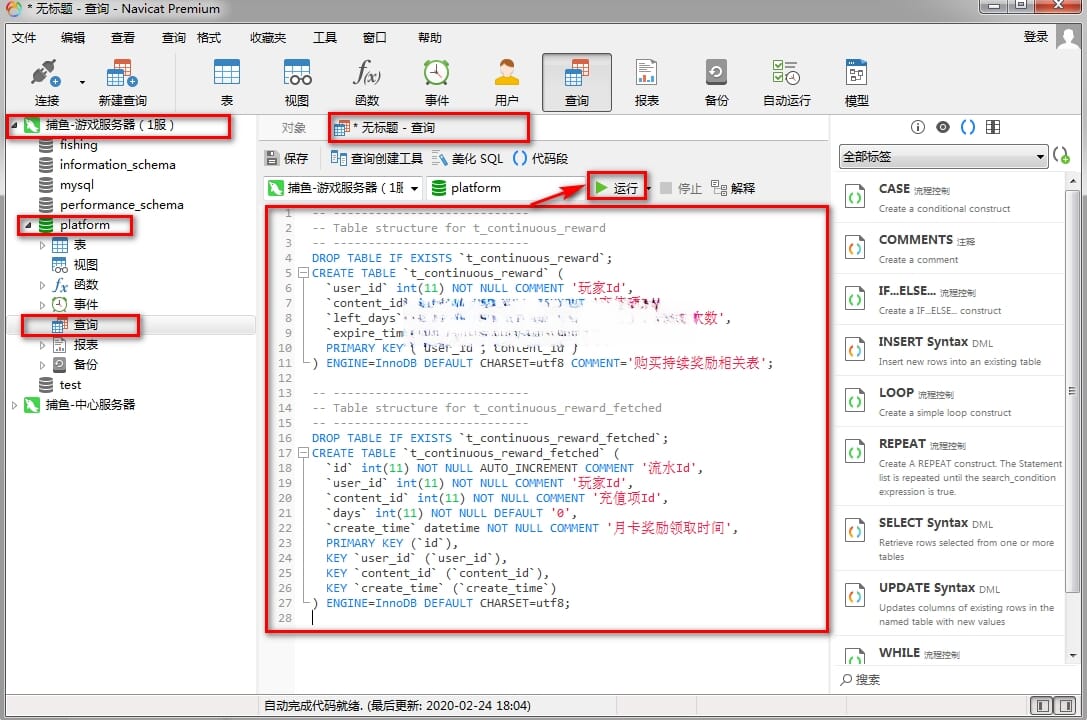The width and height of the screenshot is (1087, 720).
Task: Open the dropdown arrow next to 运行
Action: click(x=649, y=188)
